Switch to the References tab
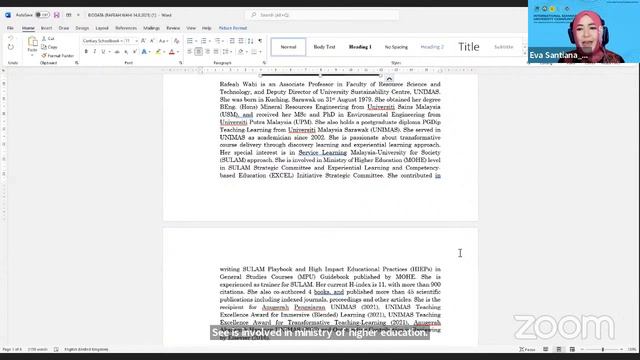640x360 pixels. pyautogui.click(x=126, y=28)
